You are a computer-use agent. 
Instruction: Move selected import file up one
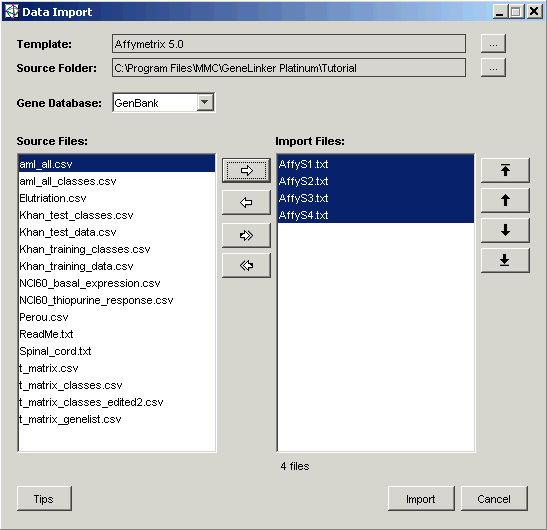[x=505, y=200]
